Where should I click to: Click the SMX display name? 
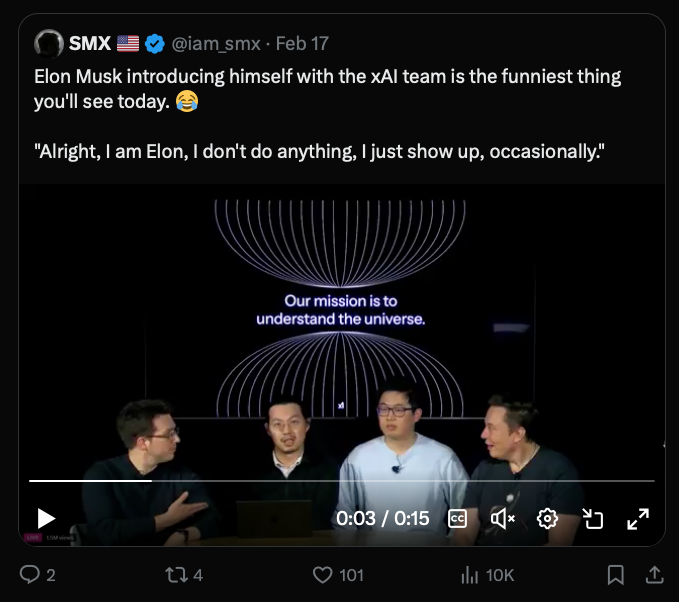click(89, 44)
